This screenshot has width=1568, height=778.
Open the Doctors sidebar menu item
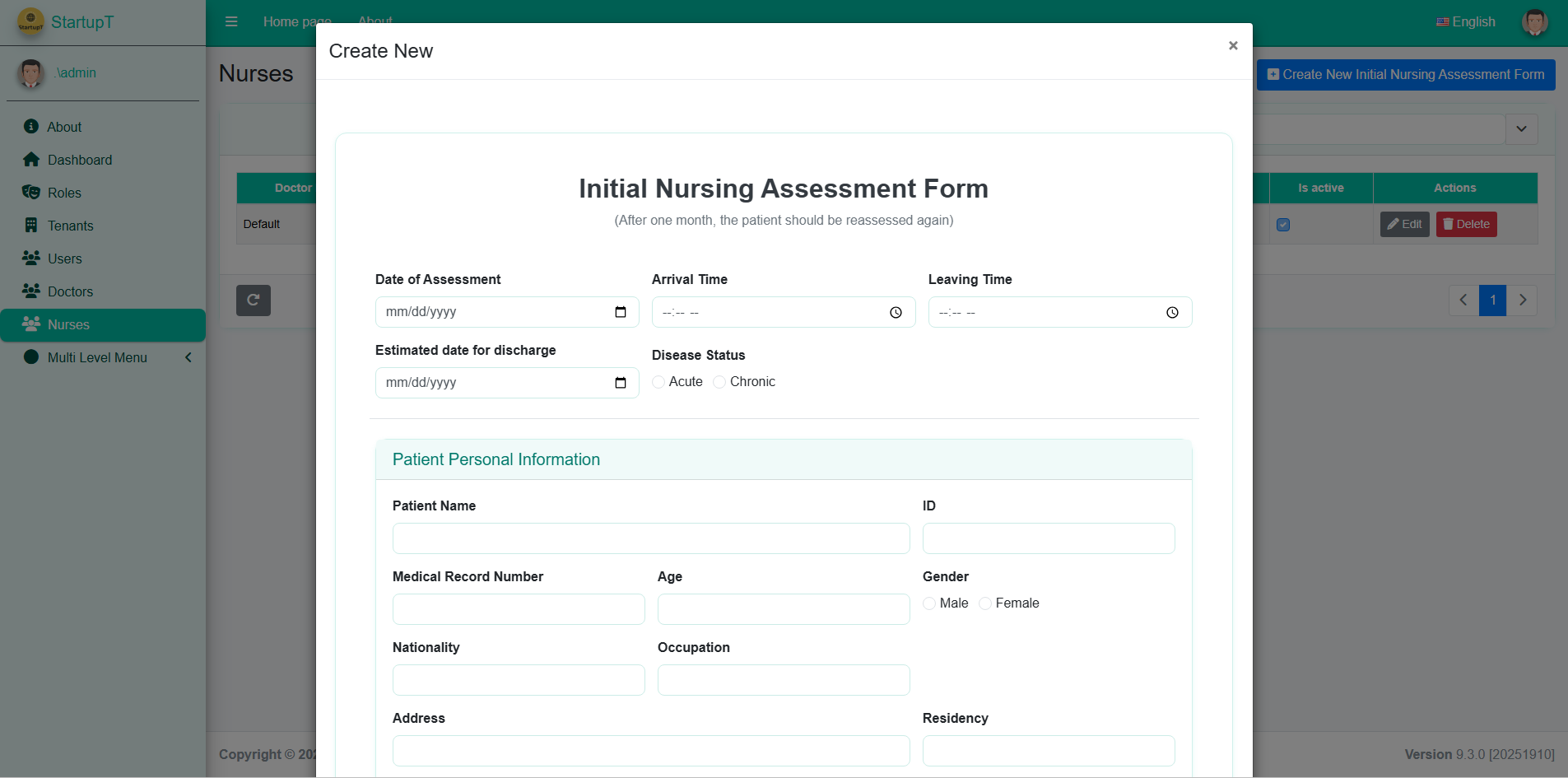click(x=70, y=291)
